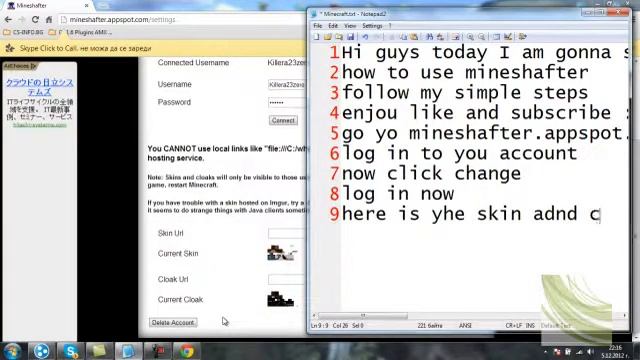640x360 pixels.
Task: Open the Edit menu in Notepad2
Action: tap(333, 26)
